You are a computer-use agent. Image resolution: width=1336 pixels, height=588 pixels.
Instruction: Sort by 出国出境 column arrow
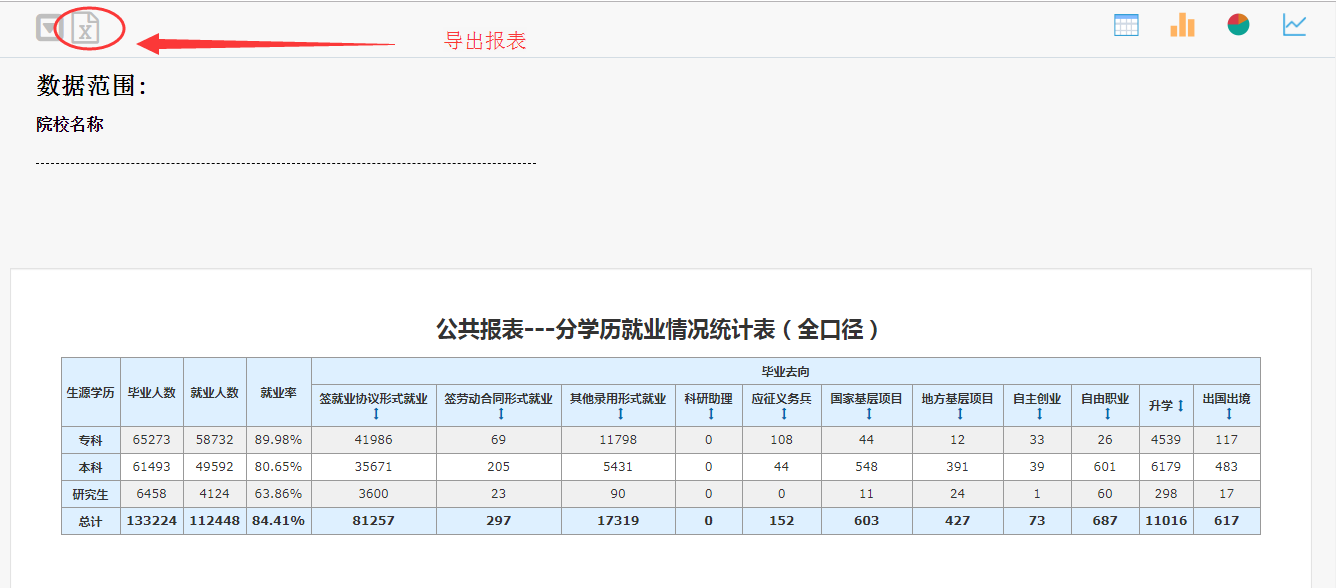point(1227,413)
